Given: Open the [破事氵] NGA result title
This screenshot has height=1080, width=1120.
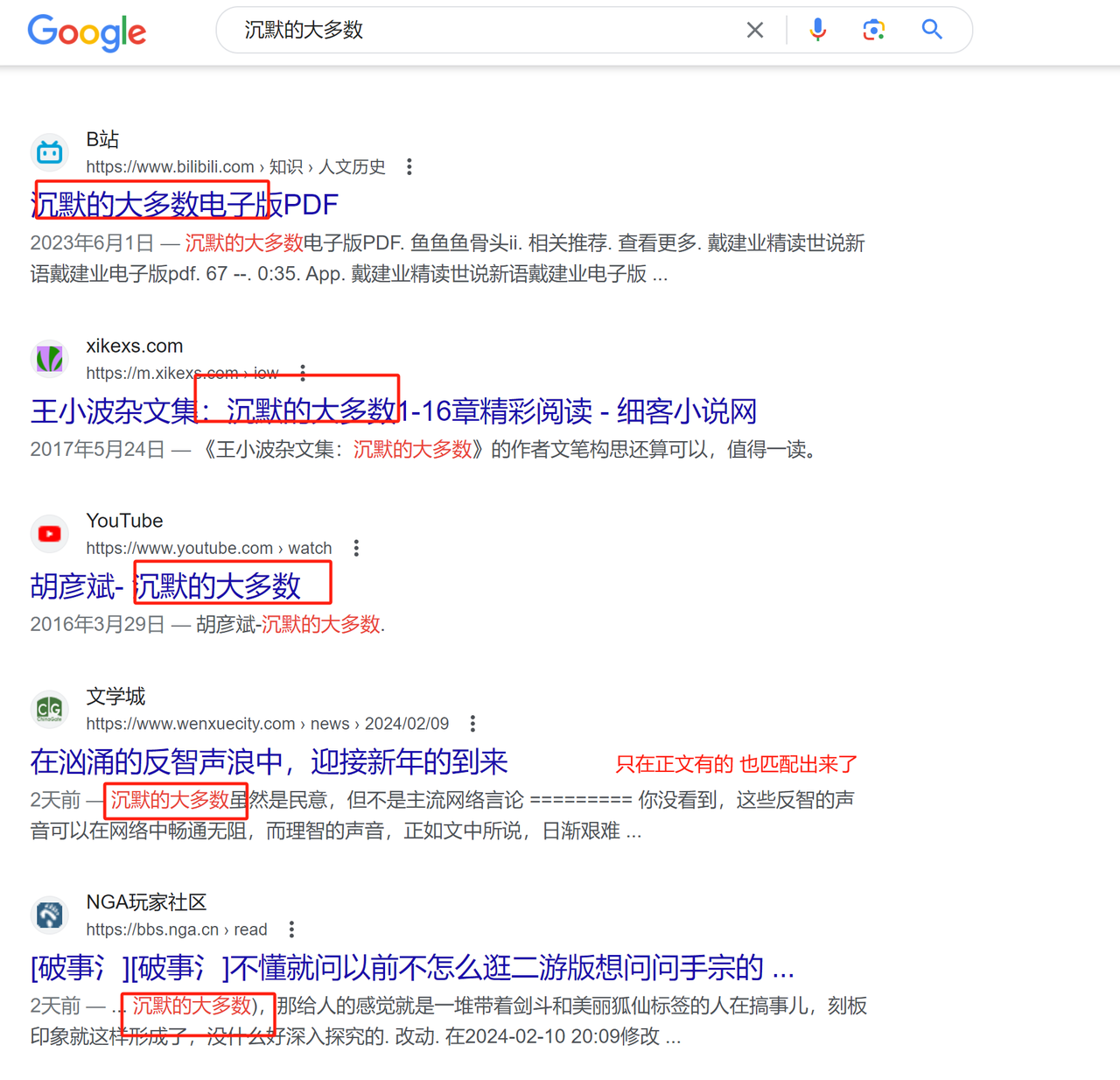Looking at the screenshot, I should 412,968.
